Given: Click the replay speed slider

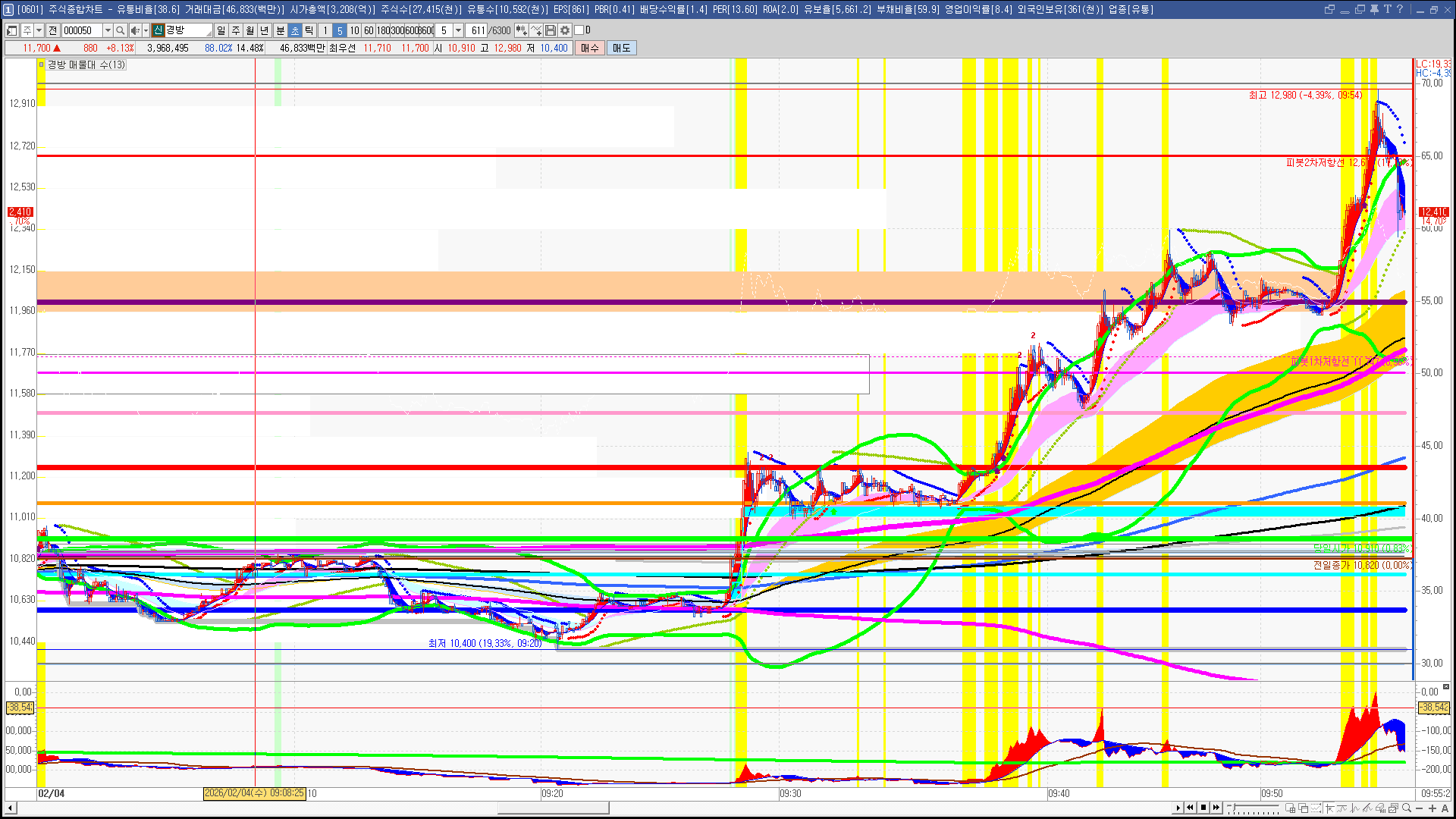Looking at the screenshot, I should click(1253, 808).
